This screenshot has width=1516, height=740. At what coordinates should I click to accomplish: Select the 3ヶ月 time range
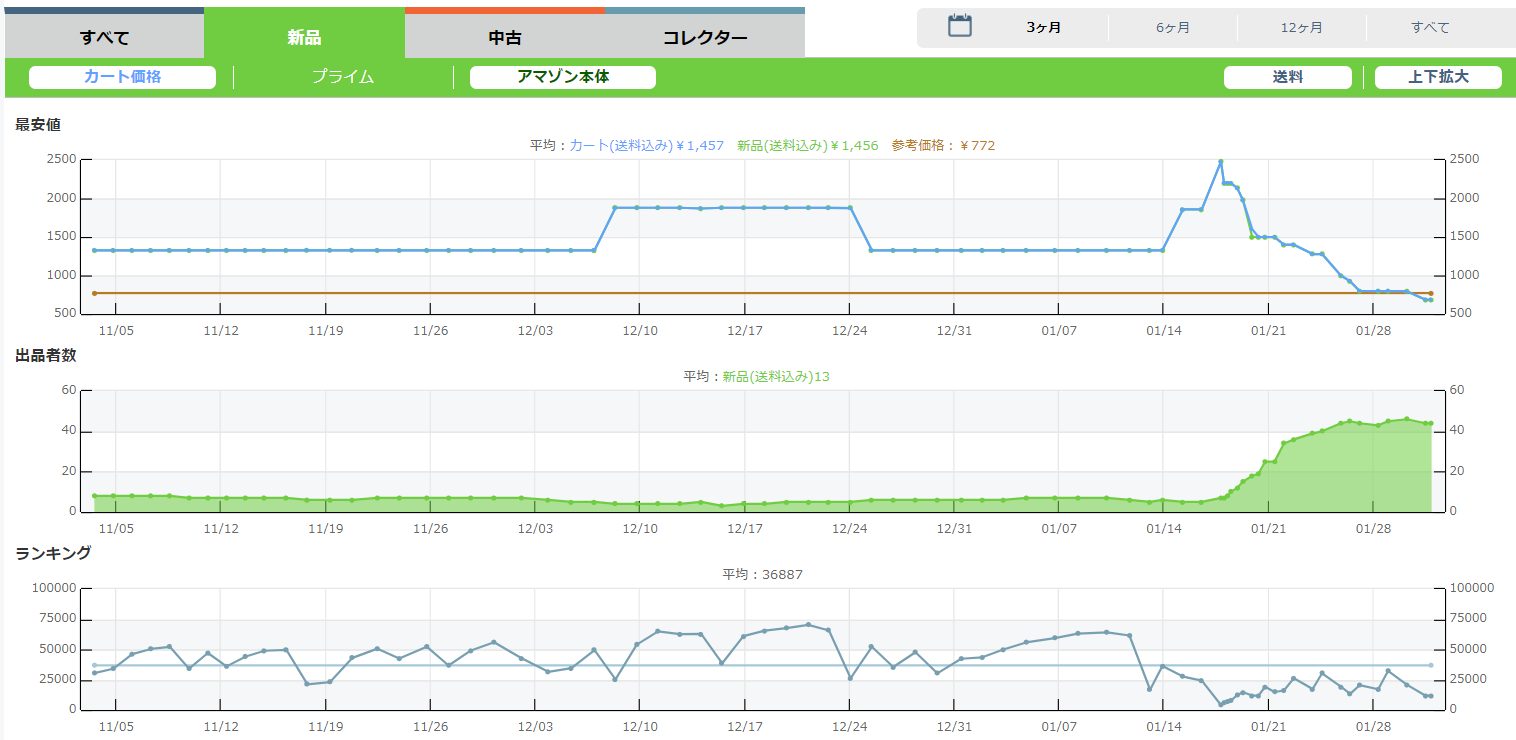tap(1043, 28)
